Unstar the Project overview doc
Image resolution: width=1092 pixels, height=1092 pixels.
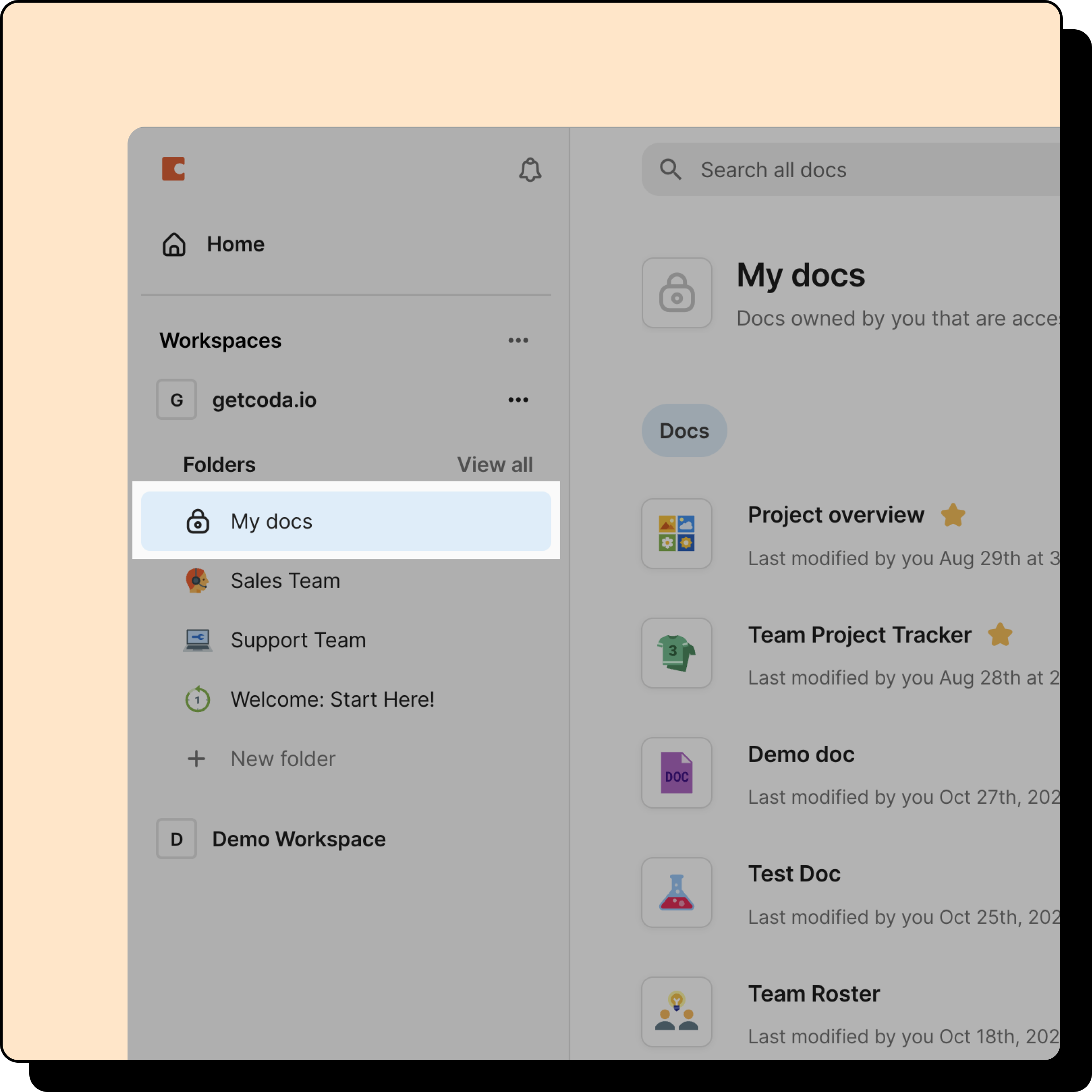coord(953,515)
